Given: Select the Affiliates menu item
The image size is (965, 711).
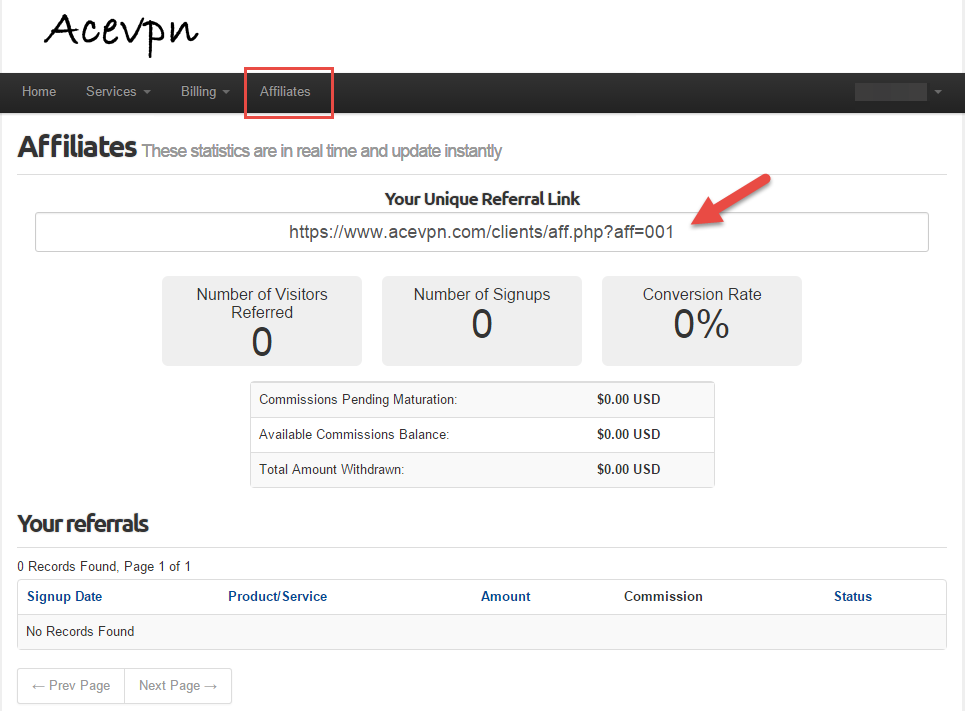Looking at the screenshot, I should (x=285, y=92).
